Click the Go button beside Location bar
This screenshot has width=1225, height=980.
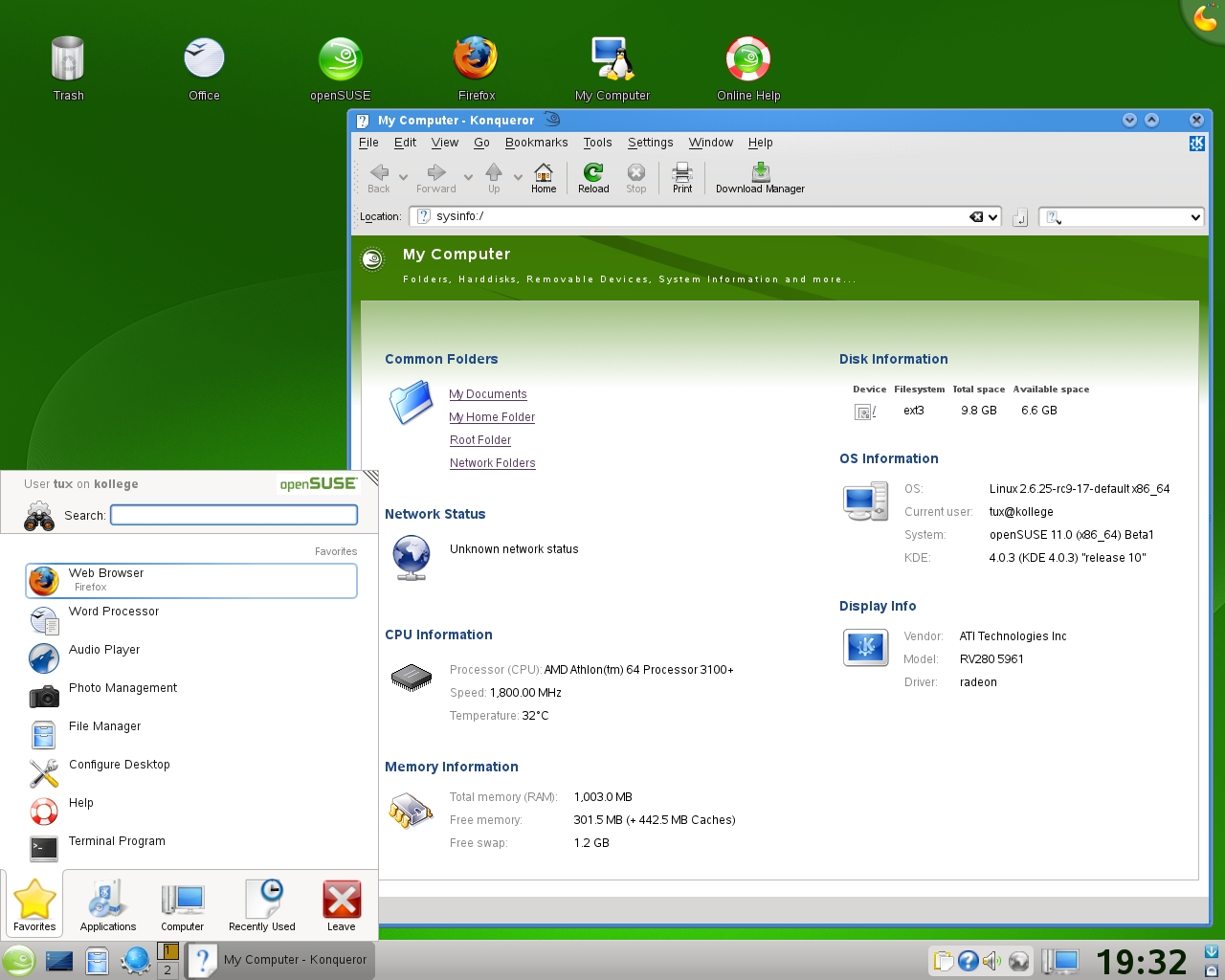[1020, 217]
